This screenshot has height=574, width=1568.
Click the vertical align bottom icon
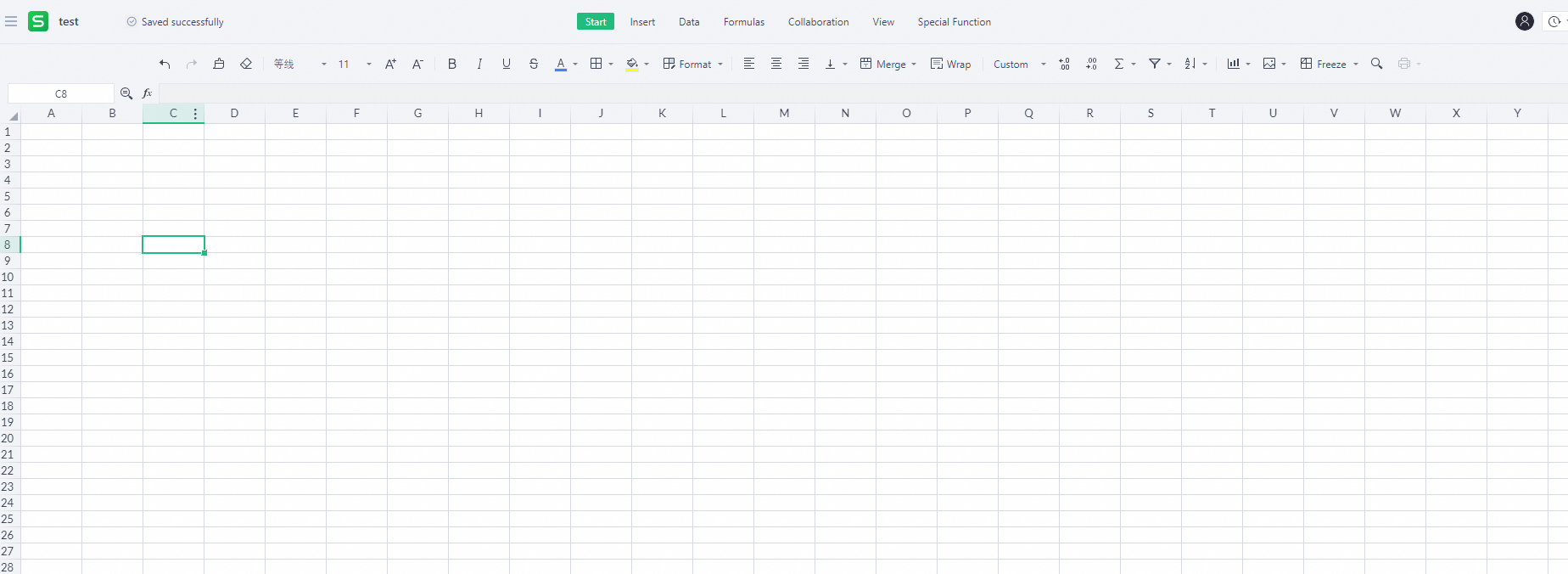[x=831, y=64]
